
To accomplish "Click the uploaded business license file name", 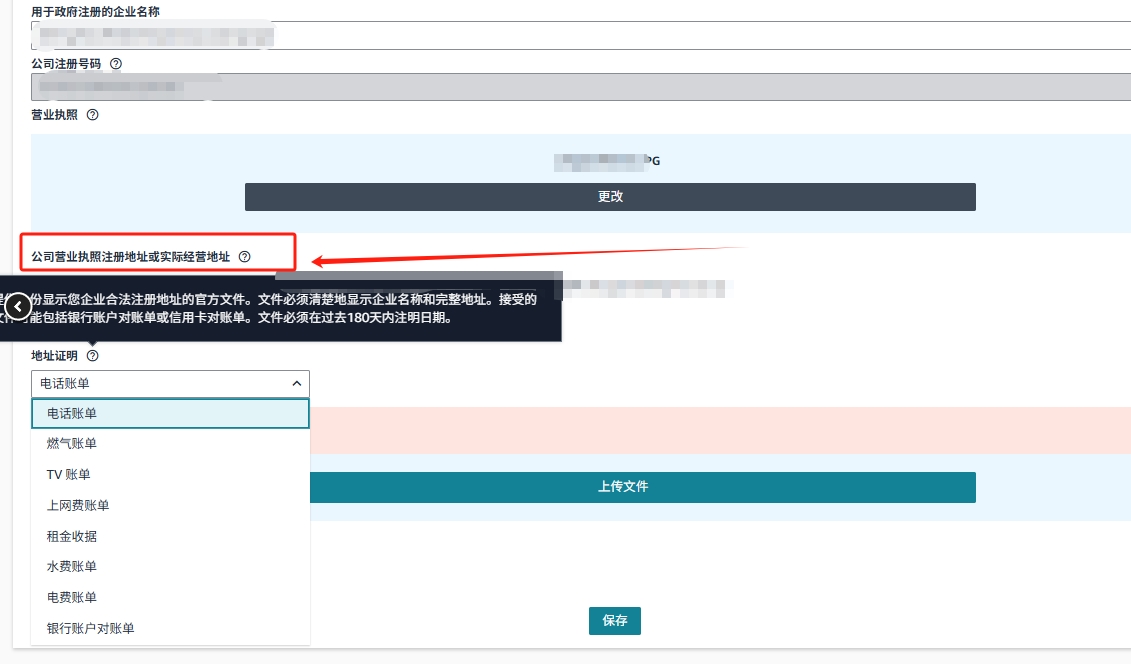I will (x=610, y=160).
